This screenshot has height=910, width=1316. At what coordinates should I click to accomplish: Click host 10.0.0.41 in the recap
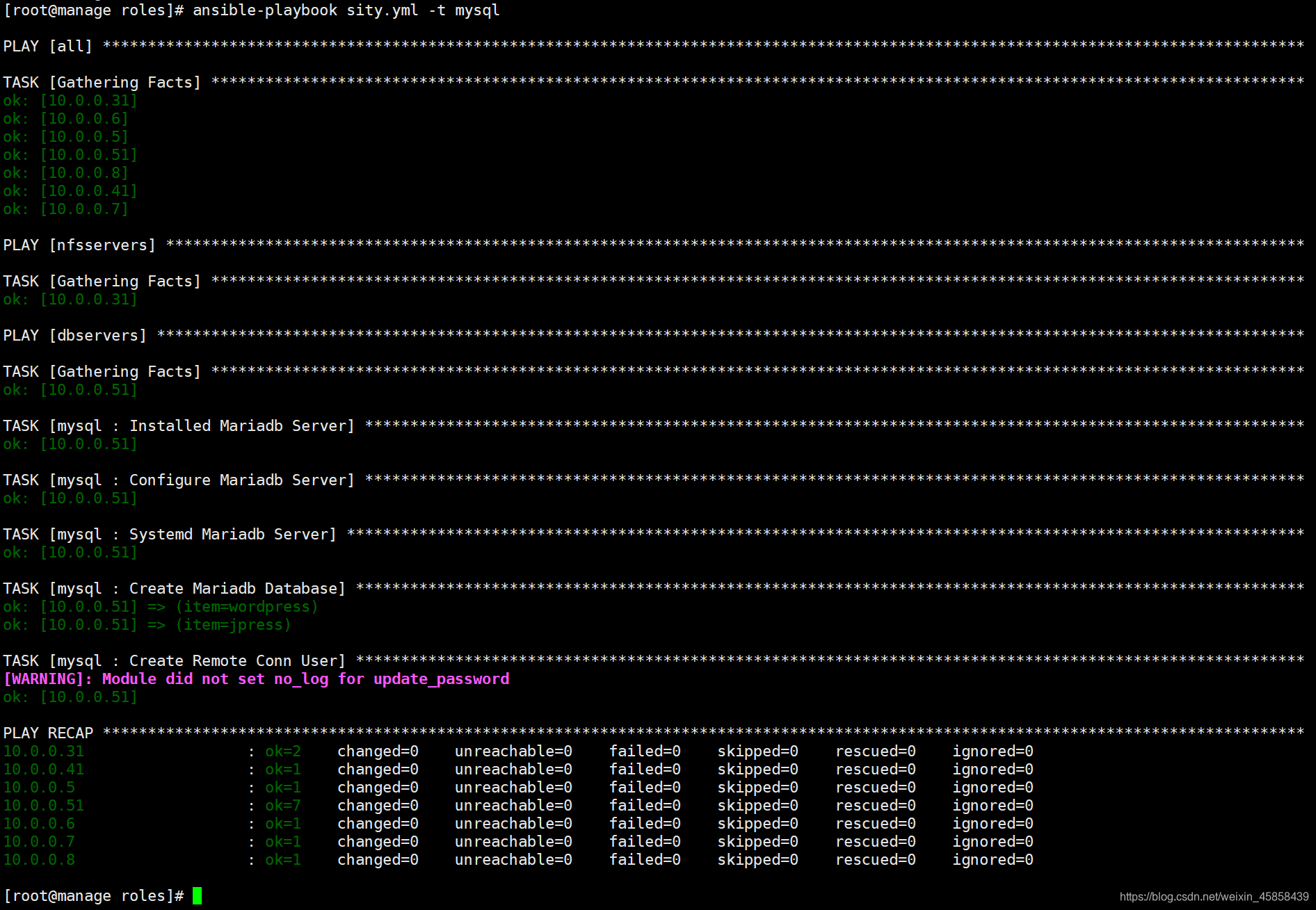(x=43, y=769)
